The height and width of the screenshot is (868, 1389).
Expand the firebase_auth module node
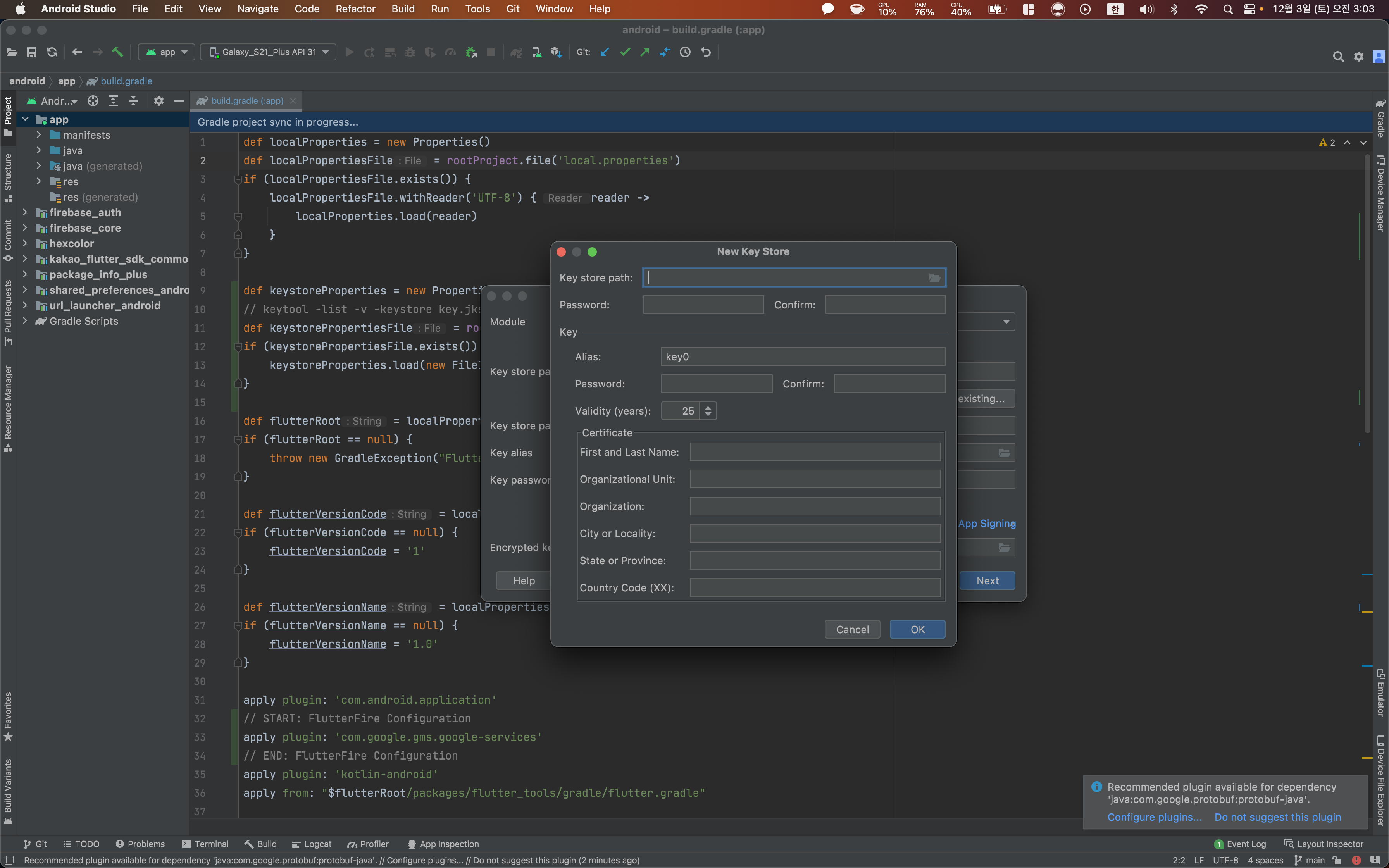click(x=25, y=212)
